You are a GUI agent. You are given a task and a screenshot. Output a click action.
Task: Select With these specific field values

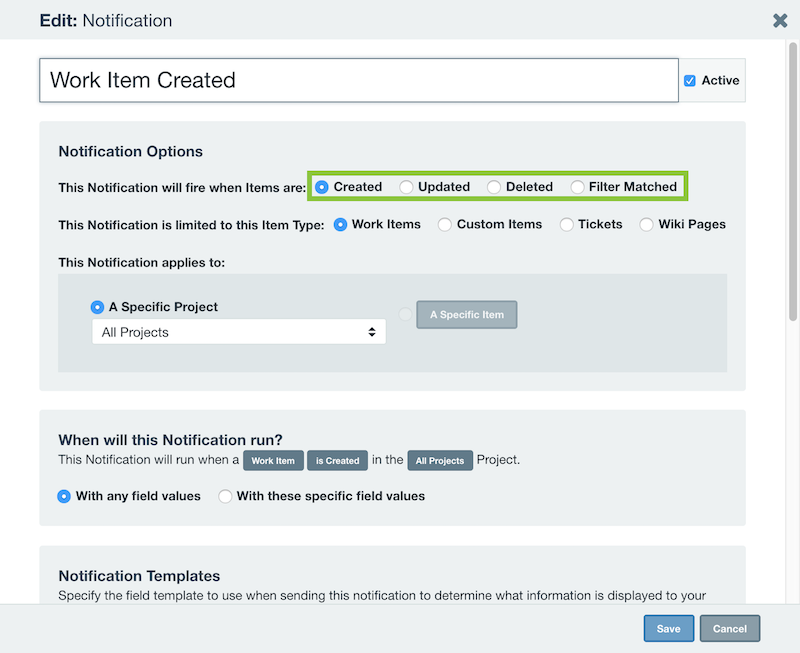pos(225,496)
